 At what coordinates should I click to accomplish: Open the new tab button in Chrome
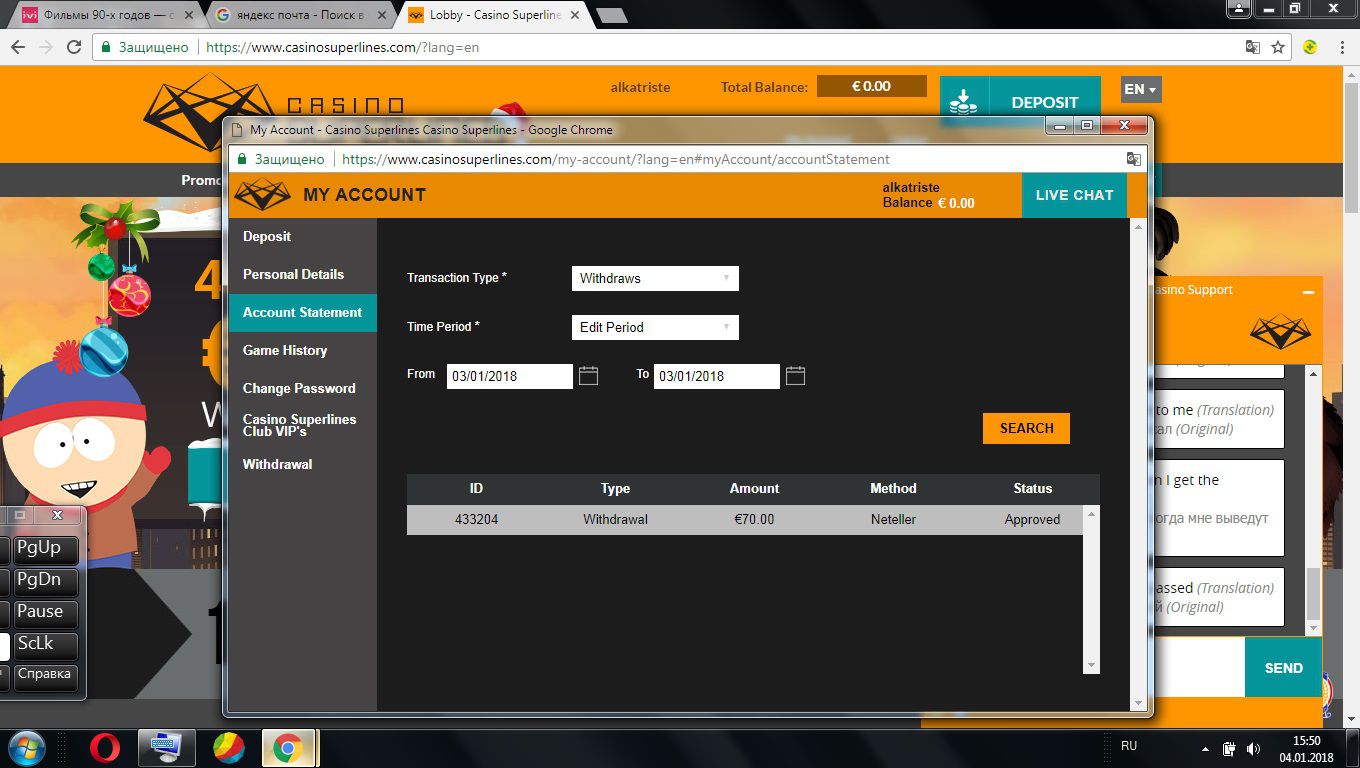coord(611,15)
